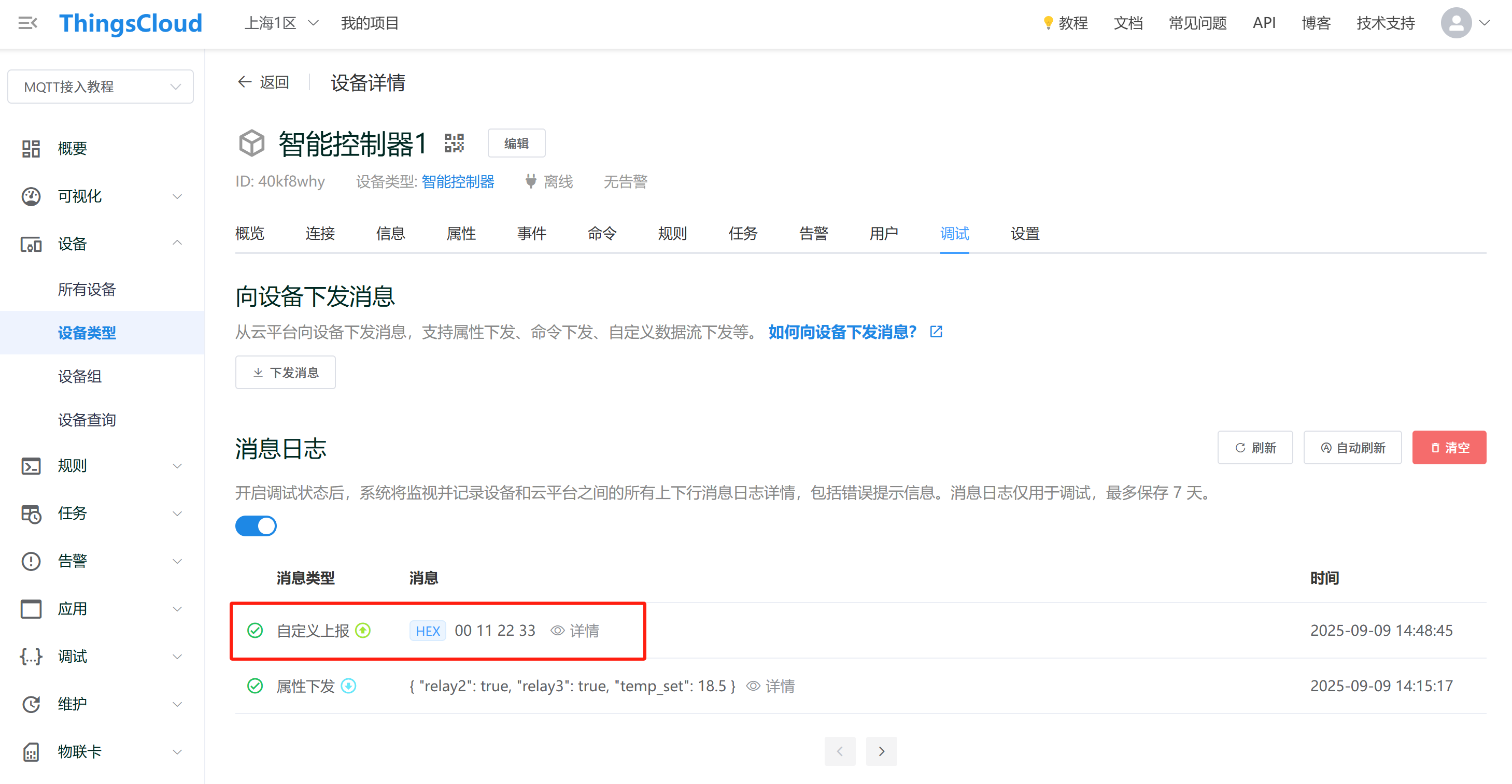Open the 智能控制器 device type link

pos(458,182)
